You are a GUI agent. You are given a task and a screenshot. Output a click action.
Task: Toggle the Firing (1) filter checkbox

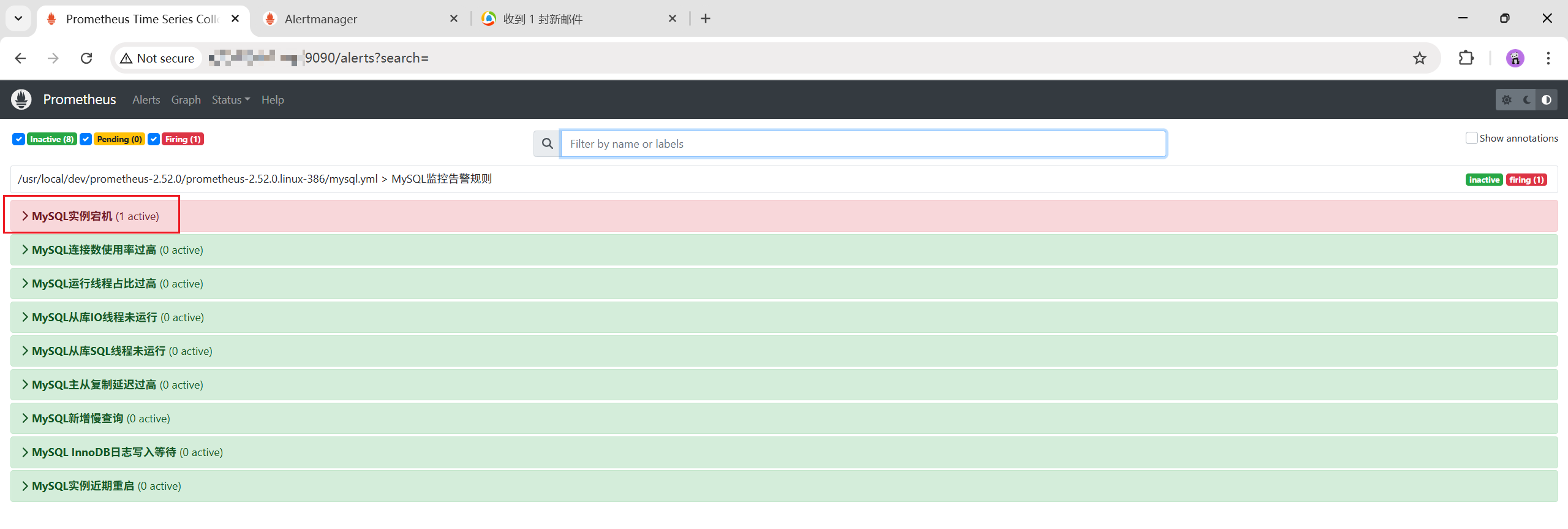click(x=154, y=139)
